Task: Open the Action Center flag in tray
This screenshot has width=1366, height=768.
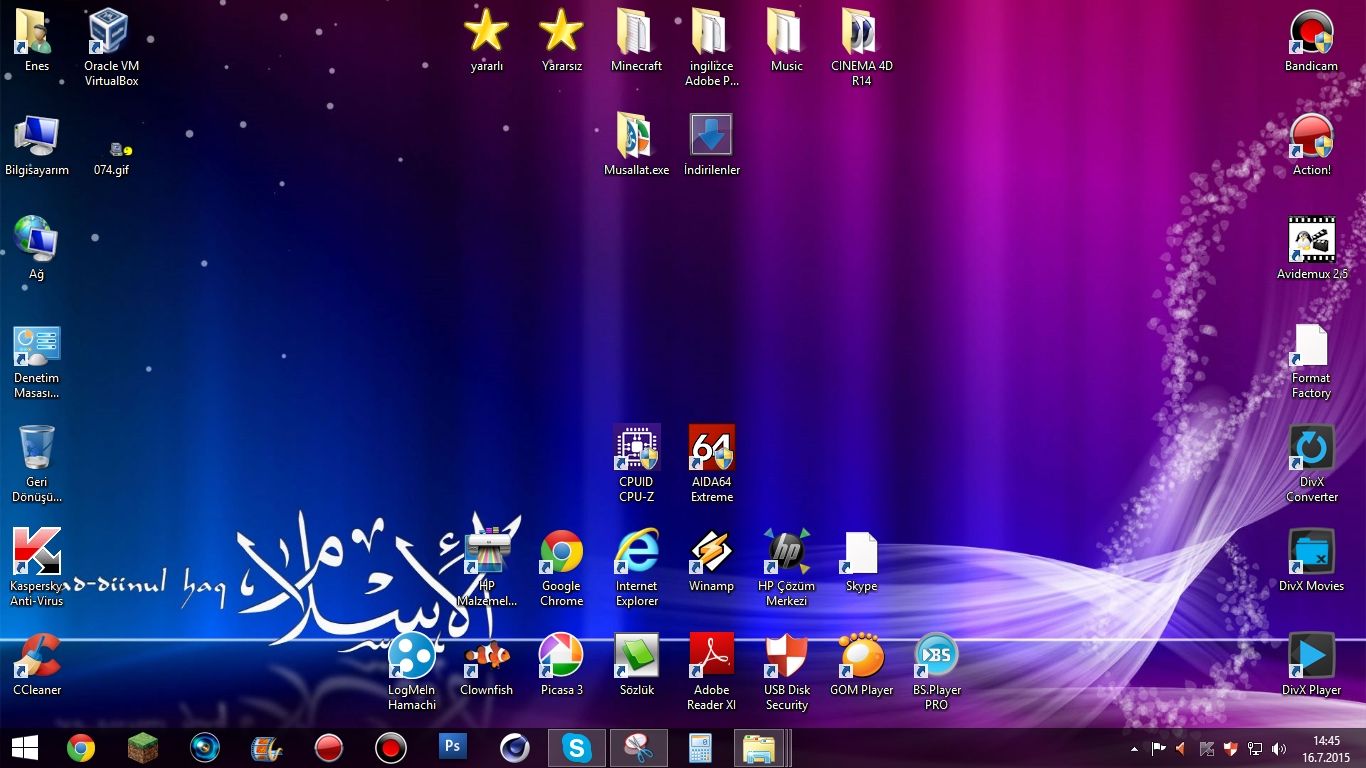Action: (x=1158, y=749)
